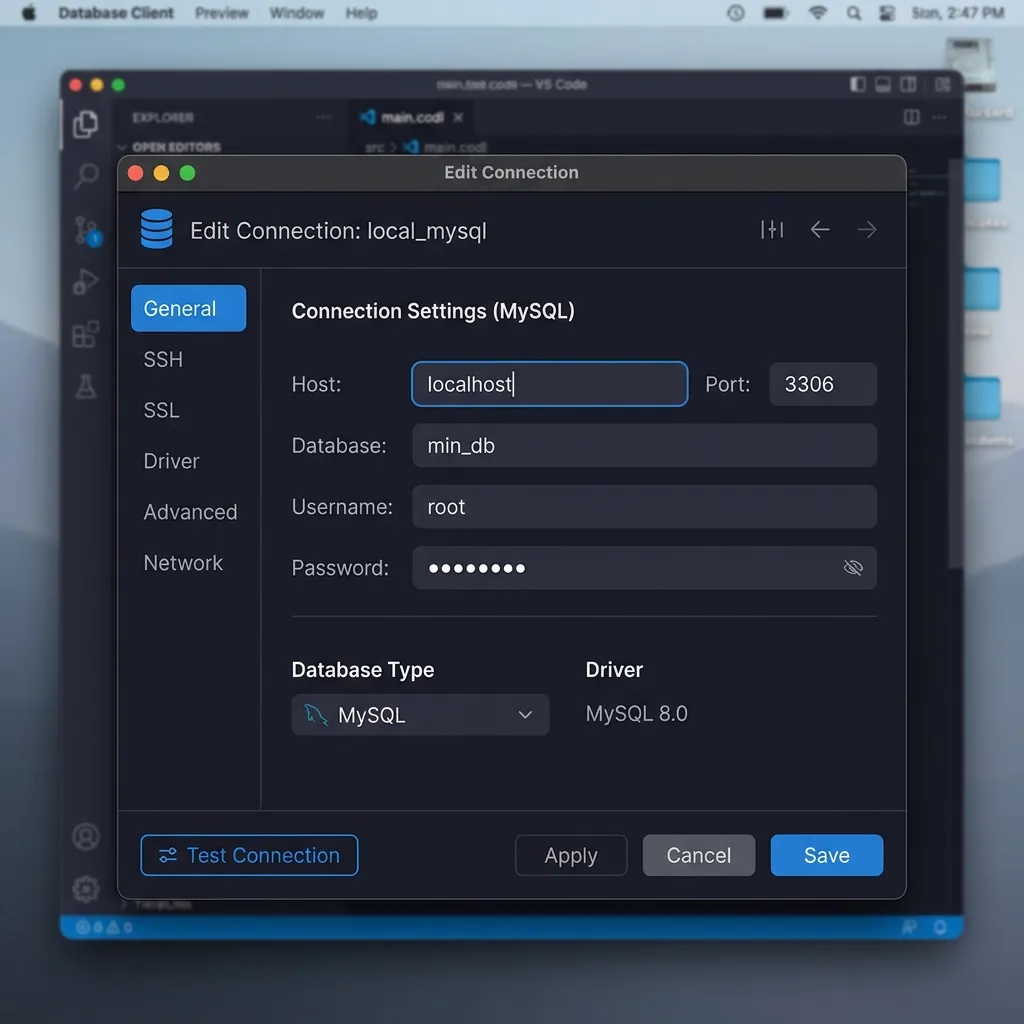Switch to the SSL tab

161,410
